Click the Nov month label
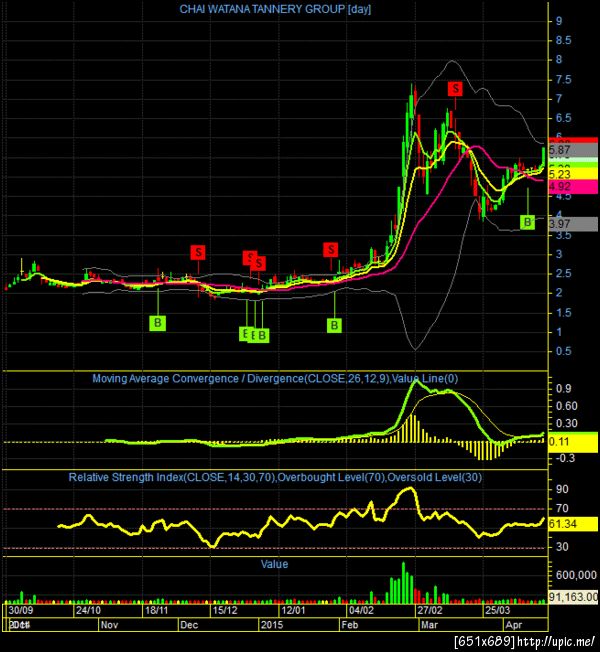 point(109,625)
